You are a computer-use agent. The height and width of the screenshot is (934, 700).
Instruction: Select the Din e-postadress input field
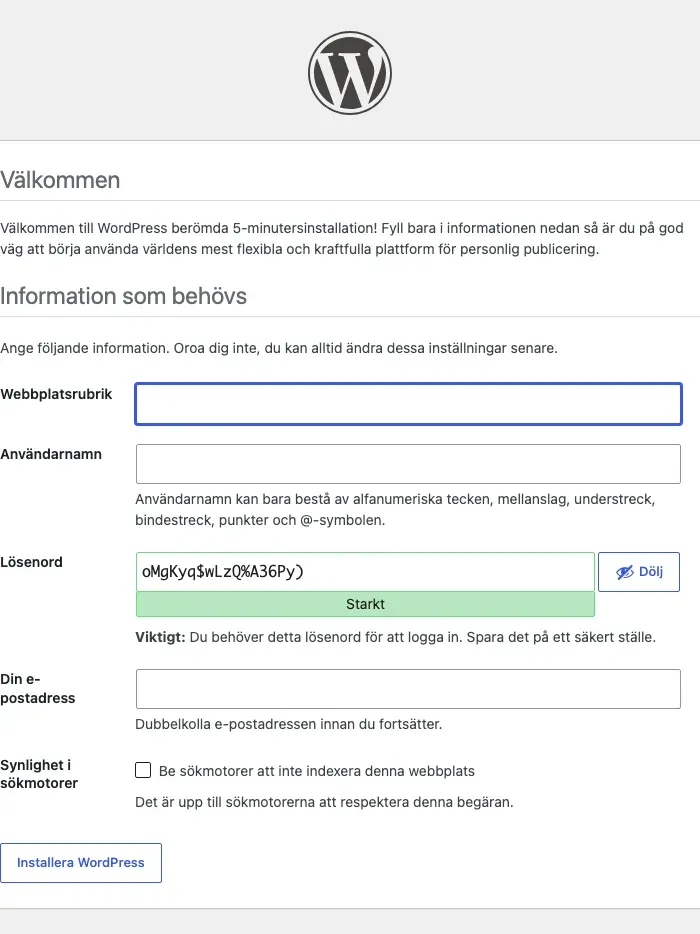tap(408, 689)
